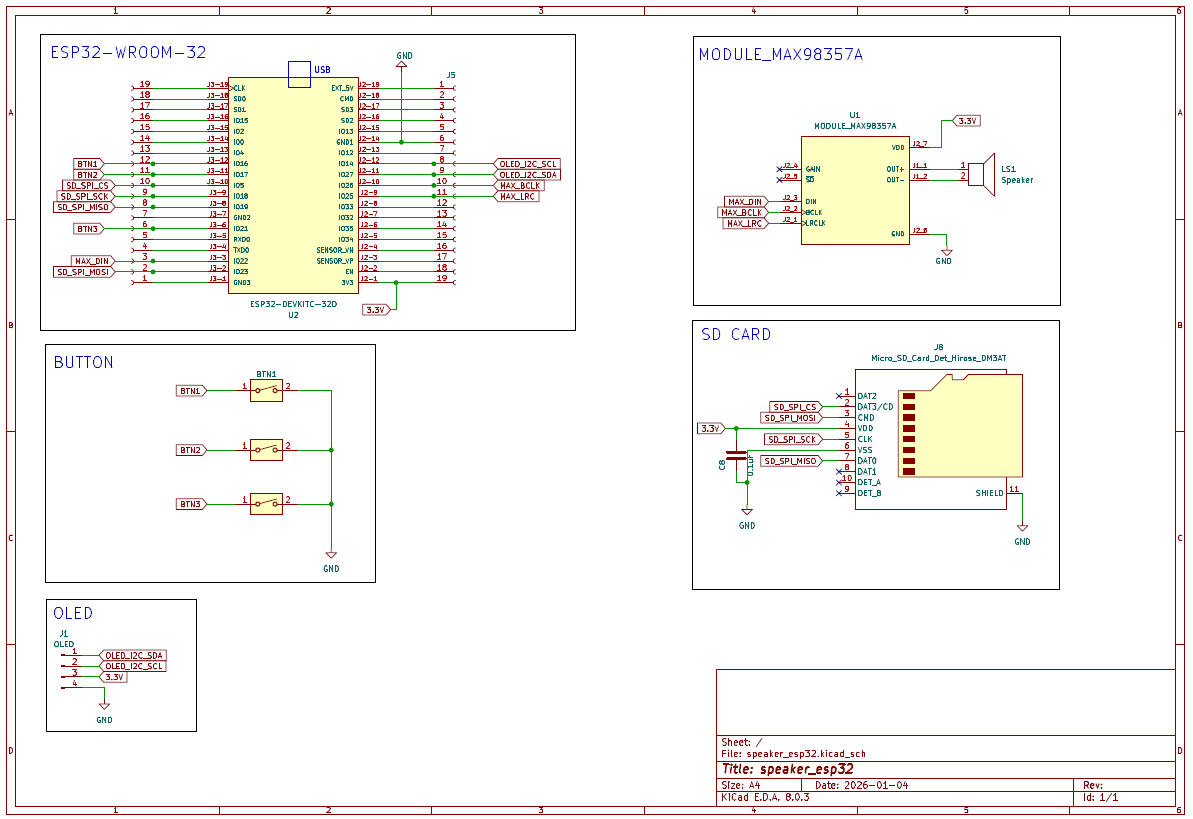Viewport: 1193px width, 819px height.
Task: Select the 3.3V label below the ESP32 module
Action: [x=377, y=310]
